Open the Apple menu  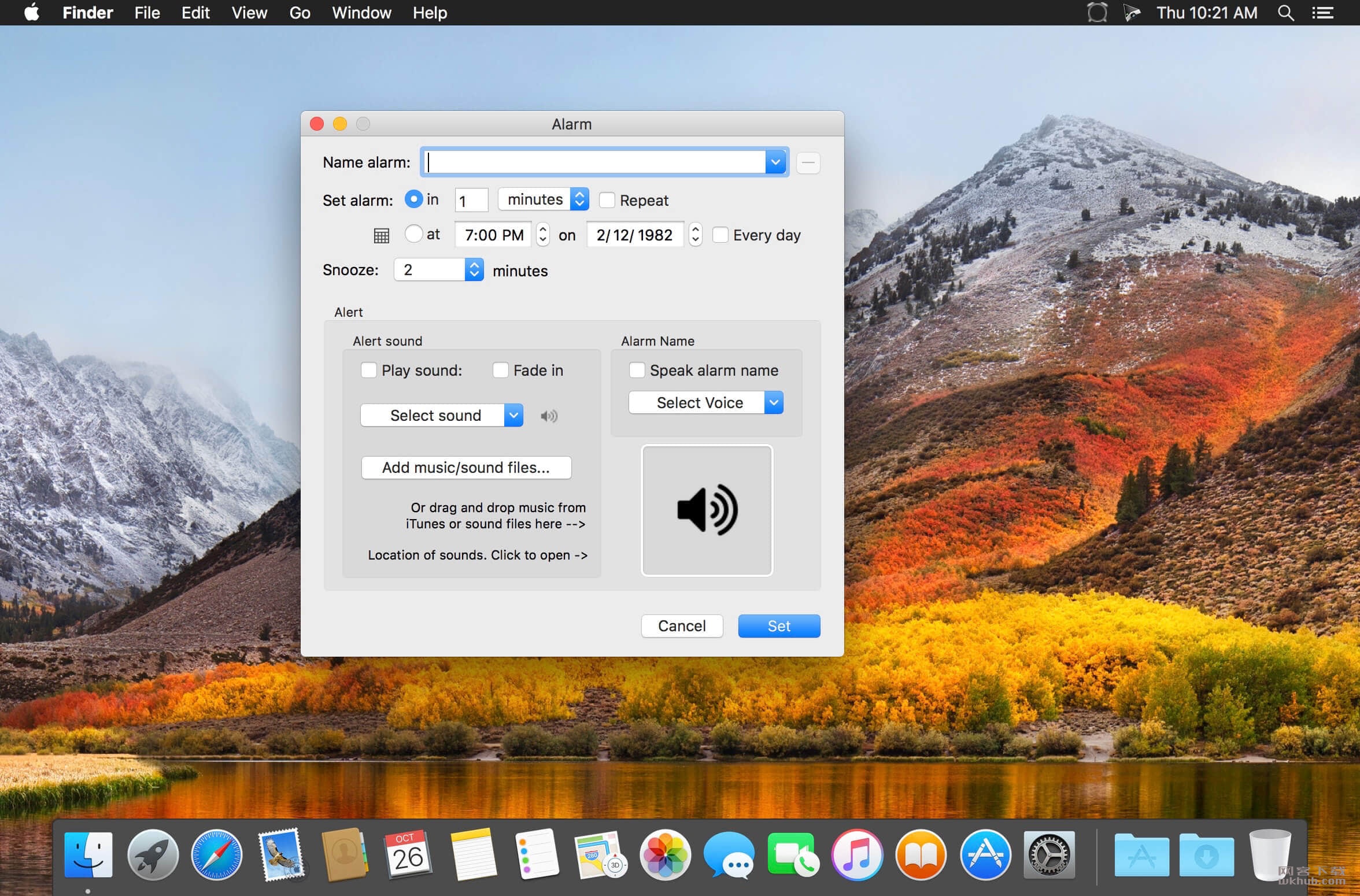point(32,12)
